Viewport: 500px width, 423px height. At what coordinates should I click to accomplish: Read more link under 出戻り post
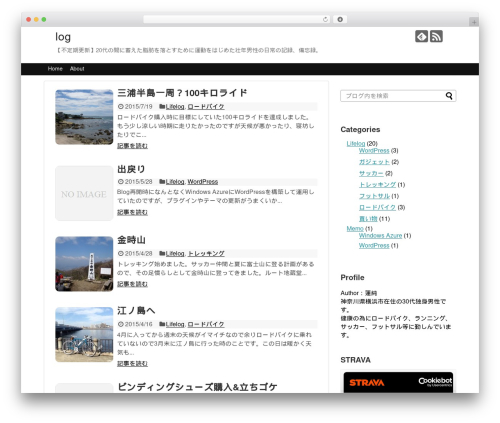pos(132,212)
